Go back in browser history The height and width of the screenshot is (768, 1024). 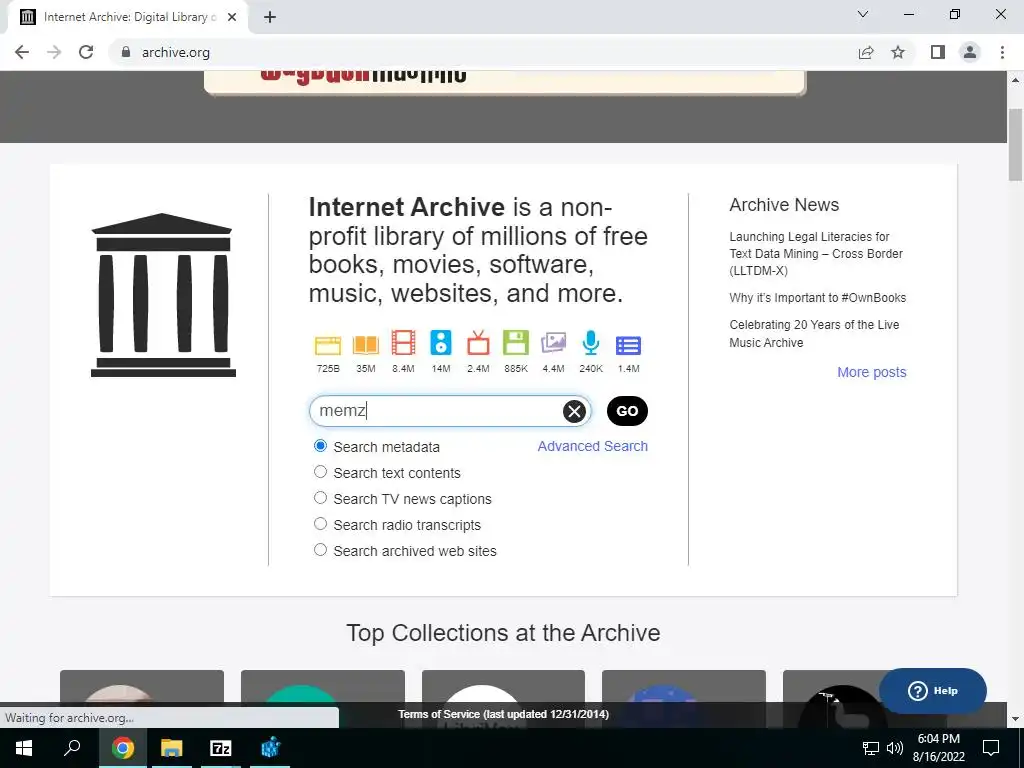click(x=22, y=52)
